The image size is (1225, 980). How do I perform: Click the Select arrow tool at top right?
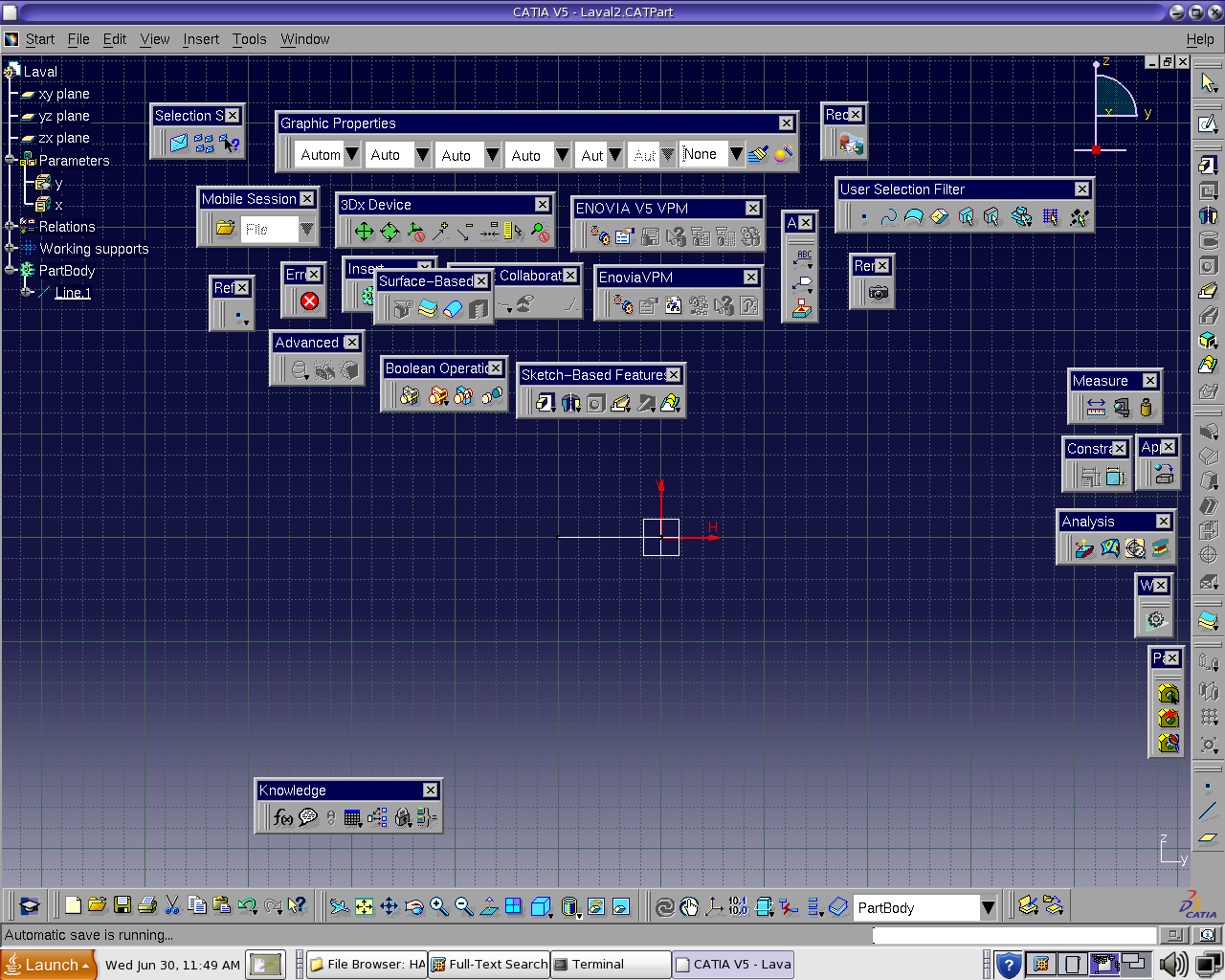[x=1208, y=82]
